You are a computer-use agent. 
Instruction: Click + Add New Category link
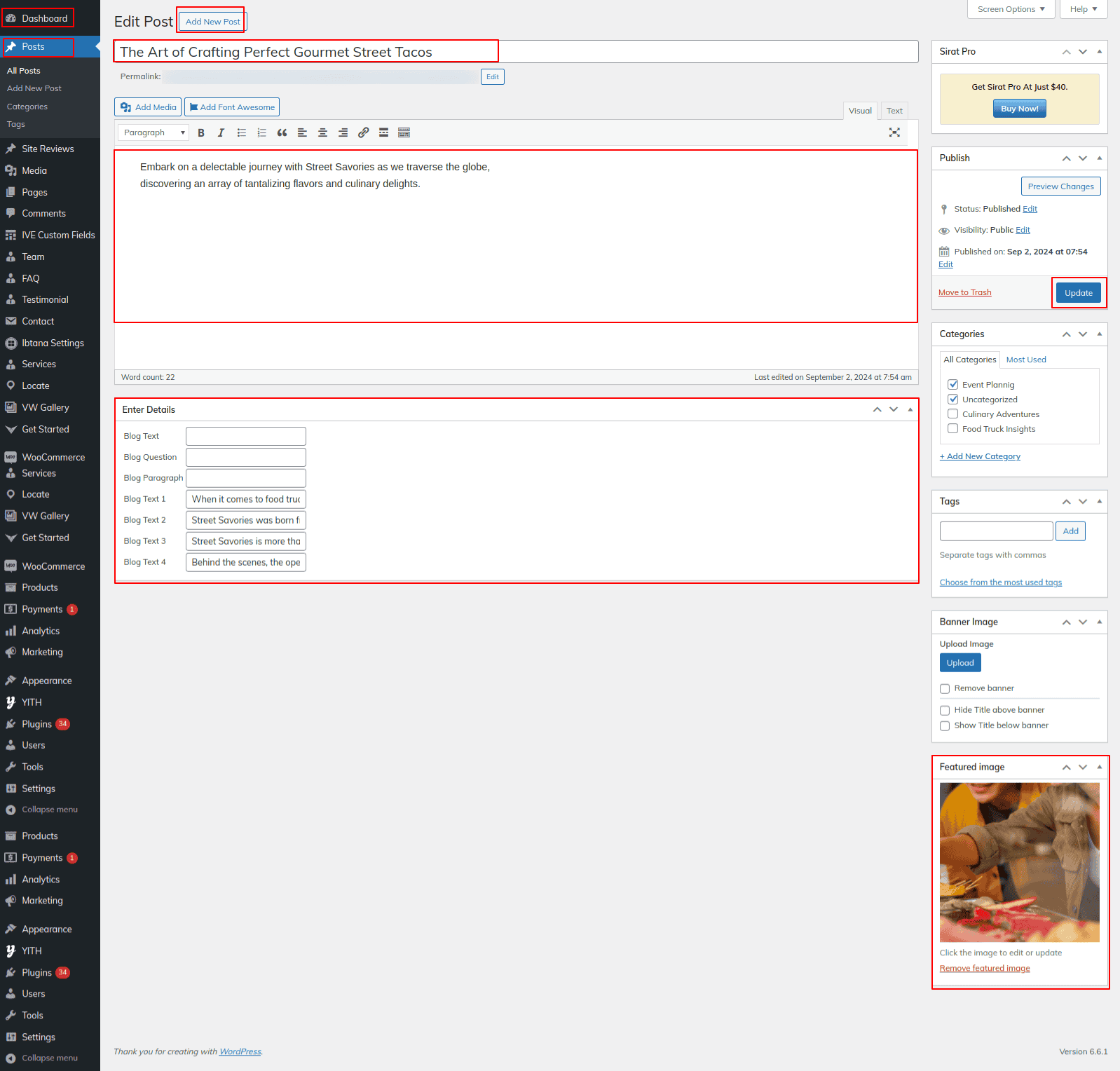tap(980, 456)
